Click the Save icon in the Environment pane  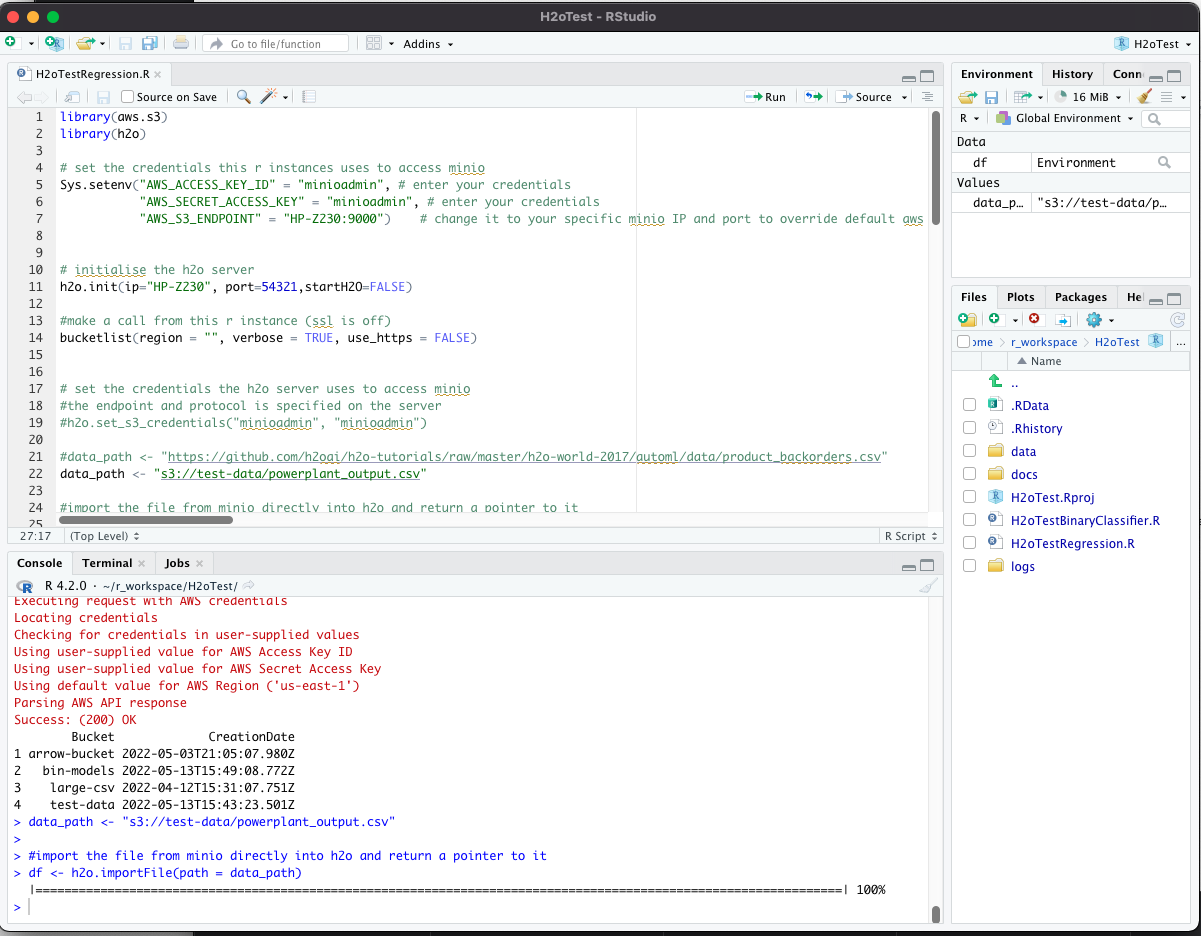pos(990,96)
